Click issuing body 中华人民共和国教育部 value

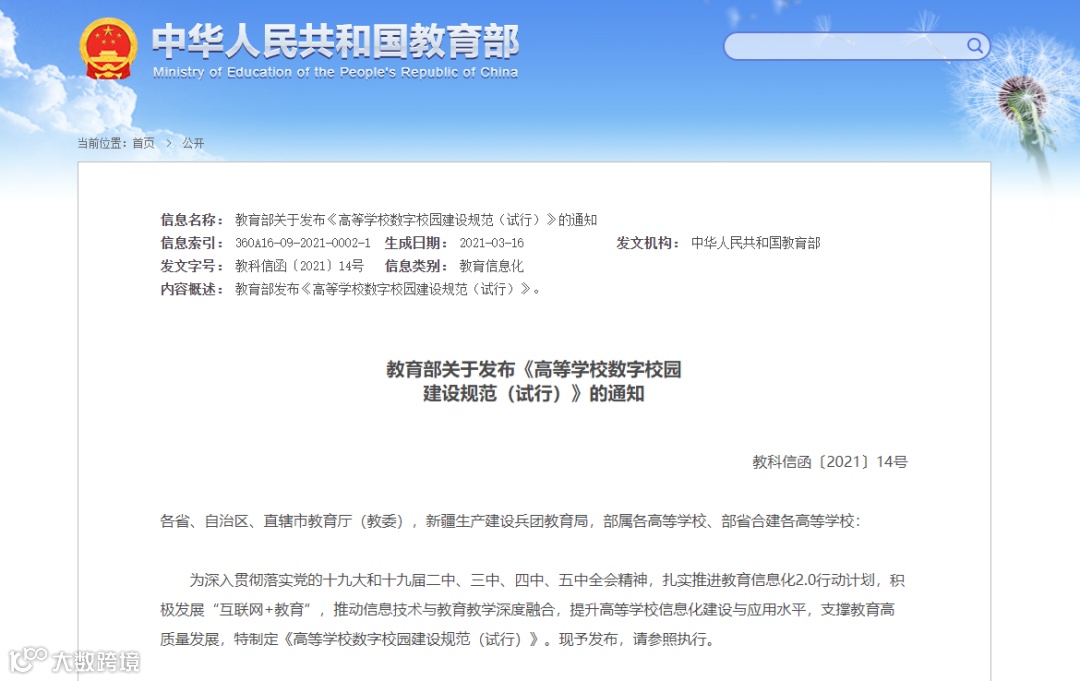[x=756, y=243]
